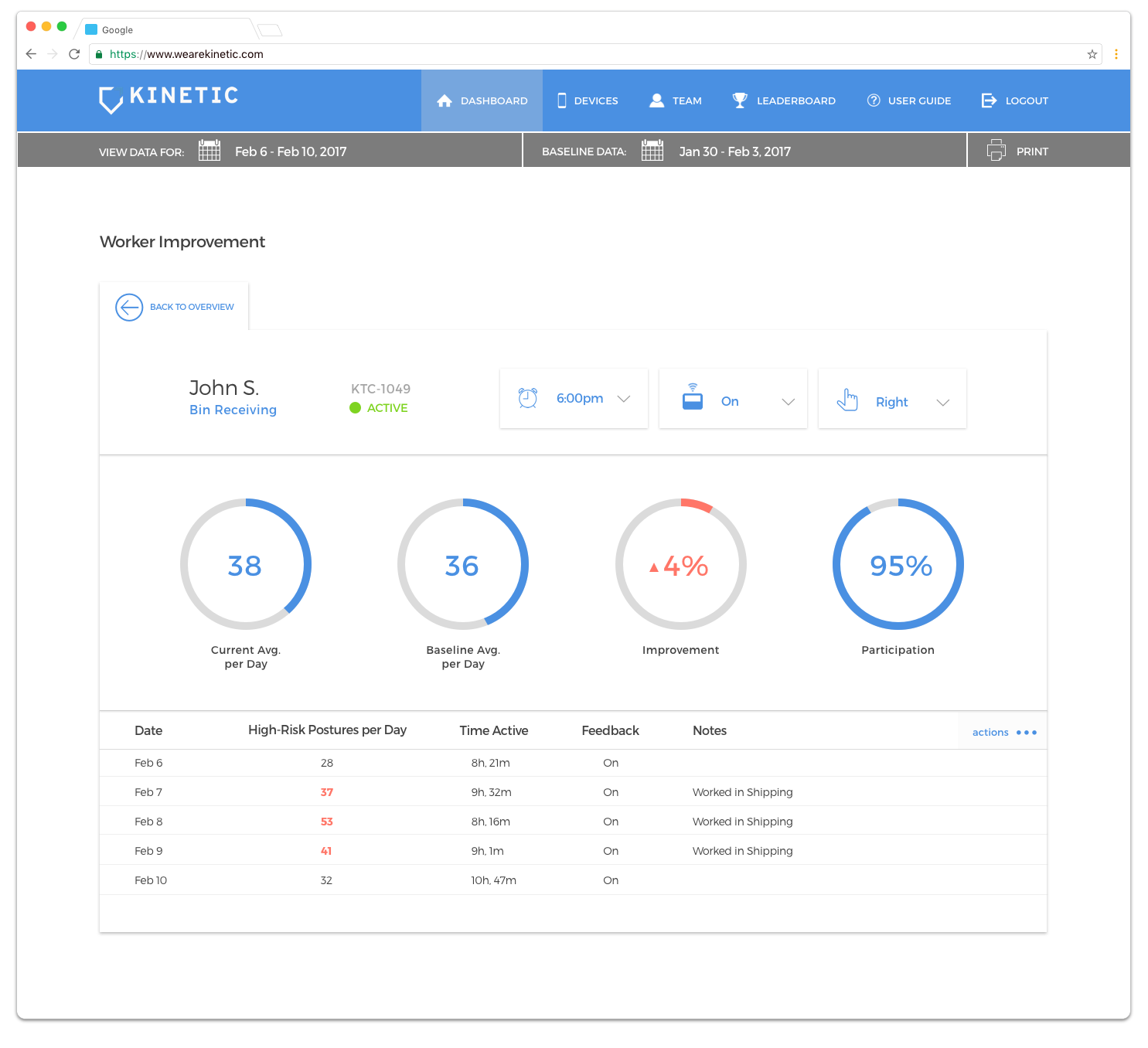This screenshot has width=1148, height=1048.
Task: Click the pointing hand icon
Action: (x=847, y=400)
